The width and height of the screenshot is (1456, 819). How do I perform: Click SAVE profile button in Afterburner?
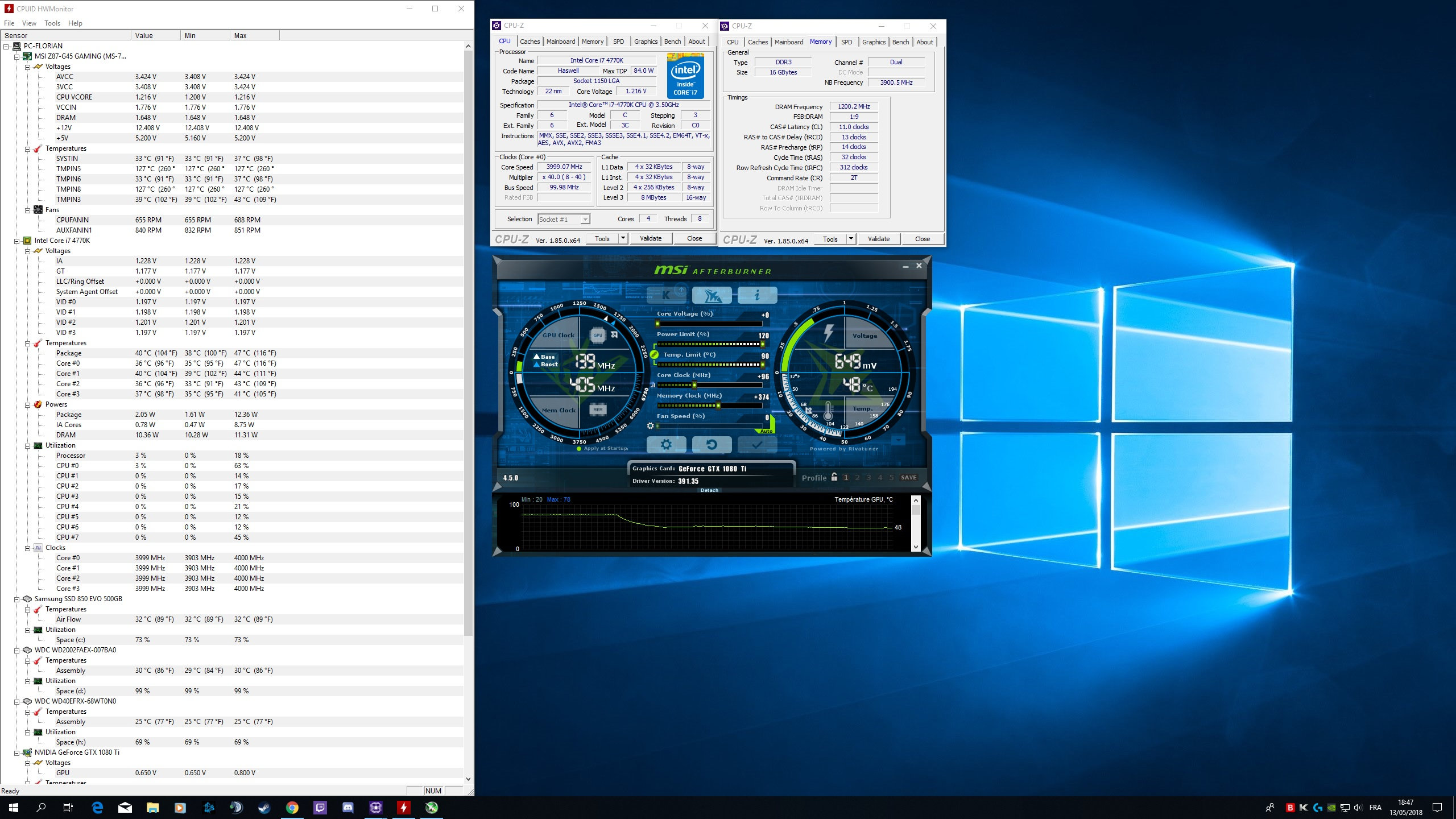click(x=909, y=478)
